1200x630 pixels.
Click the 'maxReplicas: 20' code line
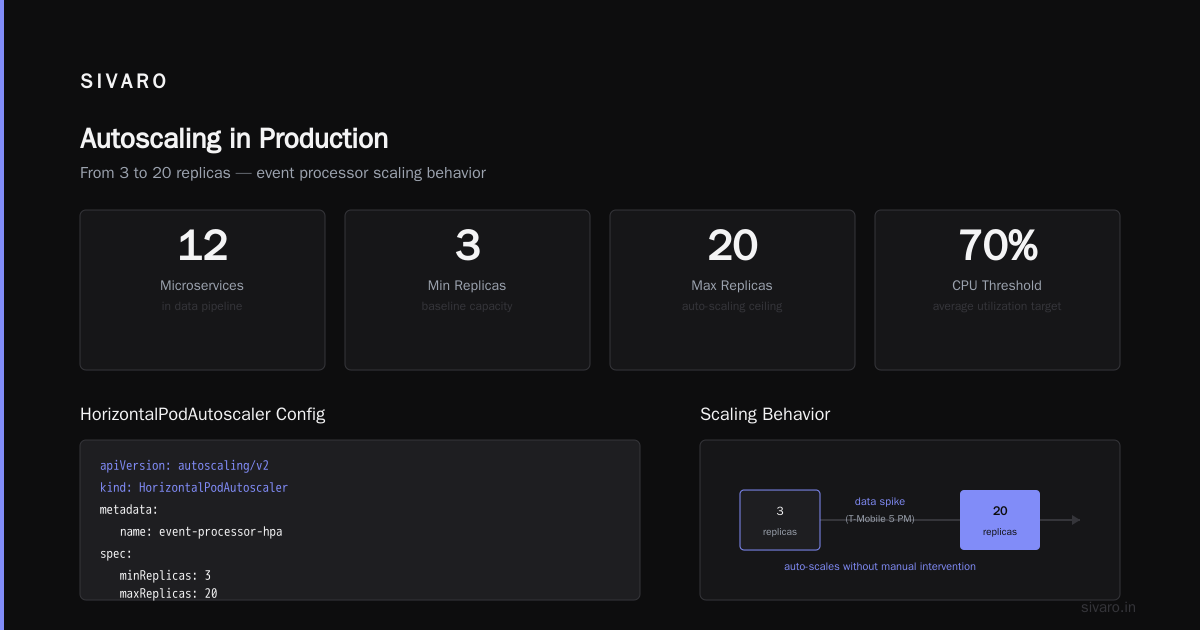coord(168,593)
